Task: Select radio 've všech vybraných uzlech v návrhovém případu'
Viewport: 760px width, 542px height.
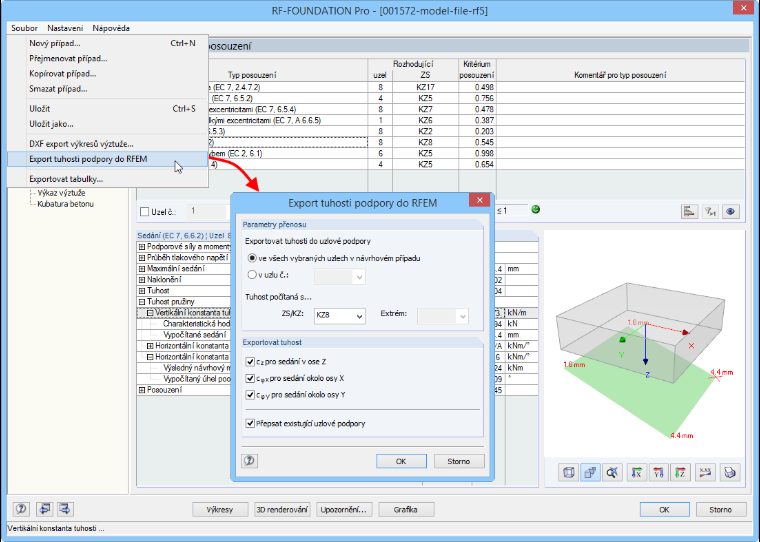Action: click(x=252, y=258)
